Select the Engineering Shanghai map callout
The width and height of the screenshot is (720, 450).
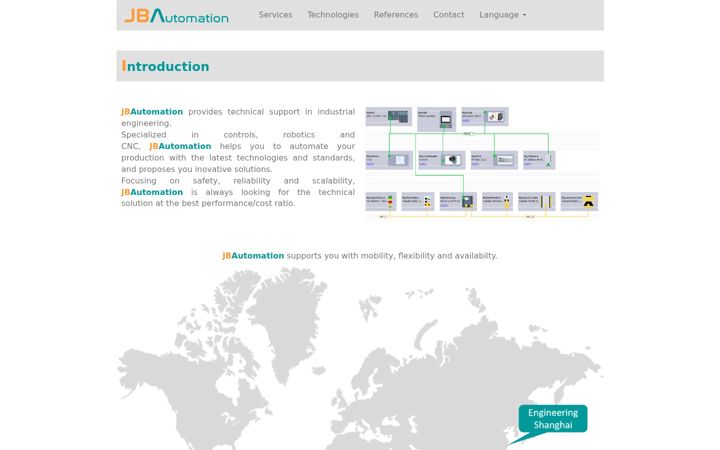click(x=552, y=418)
